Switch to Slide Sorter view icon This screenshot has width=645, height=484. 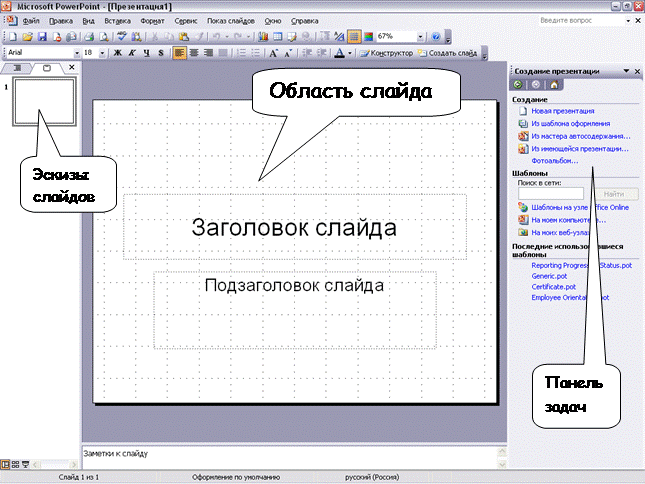click(x=15, y=465)
